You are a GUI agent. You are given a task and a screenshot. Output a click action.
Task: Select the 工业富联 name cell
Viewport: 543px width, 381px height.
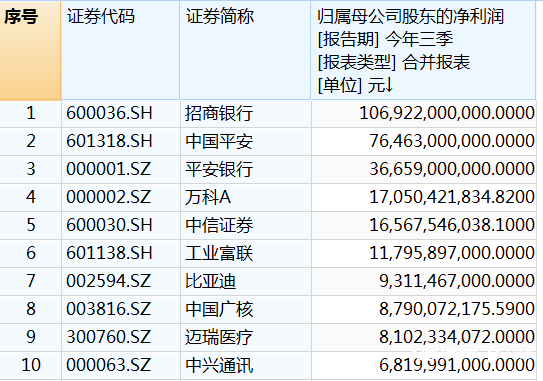246,253
